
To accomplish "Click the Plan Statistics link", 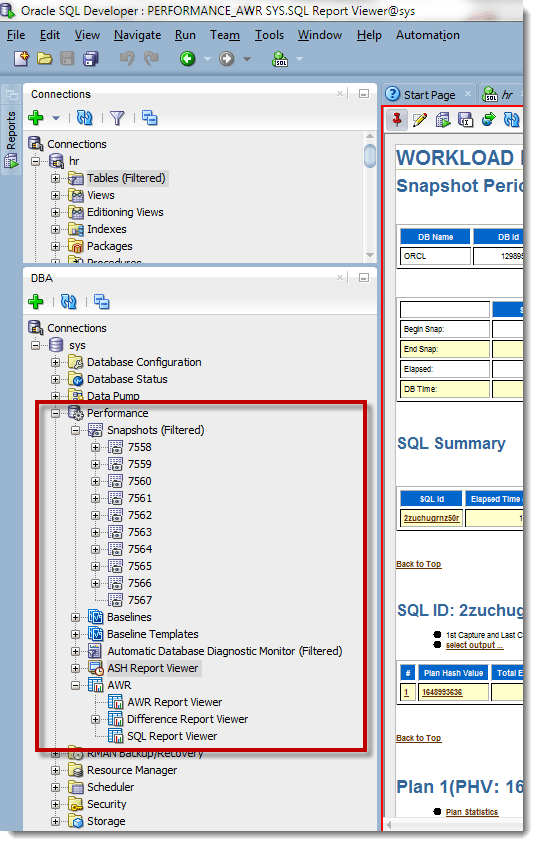I will [x=472, y=812].
